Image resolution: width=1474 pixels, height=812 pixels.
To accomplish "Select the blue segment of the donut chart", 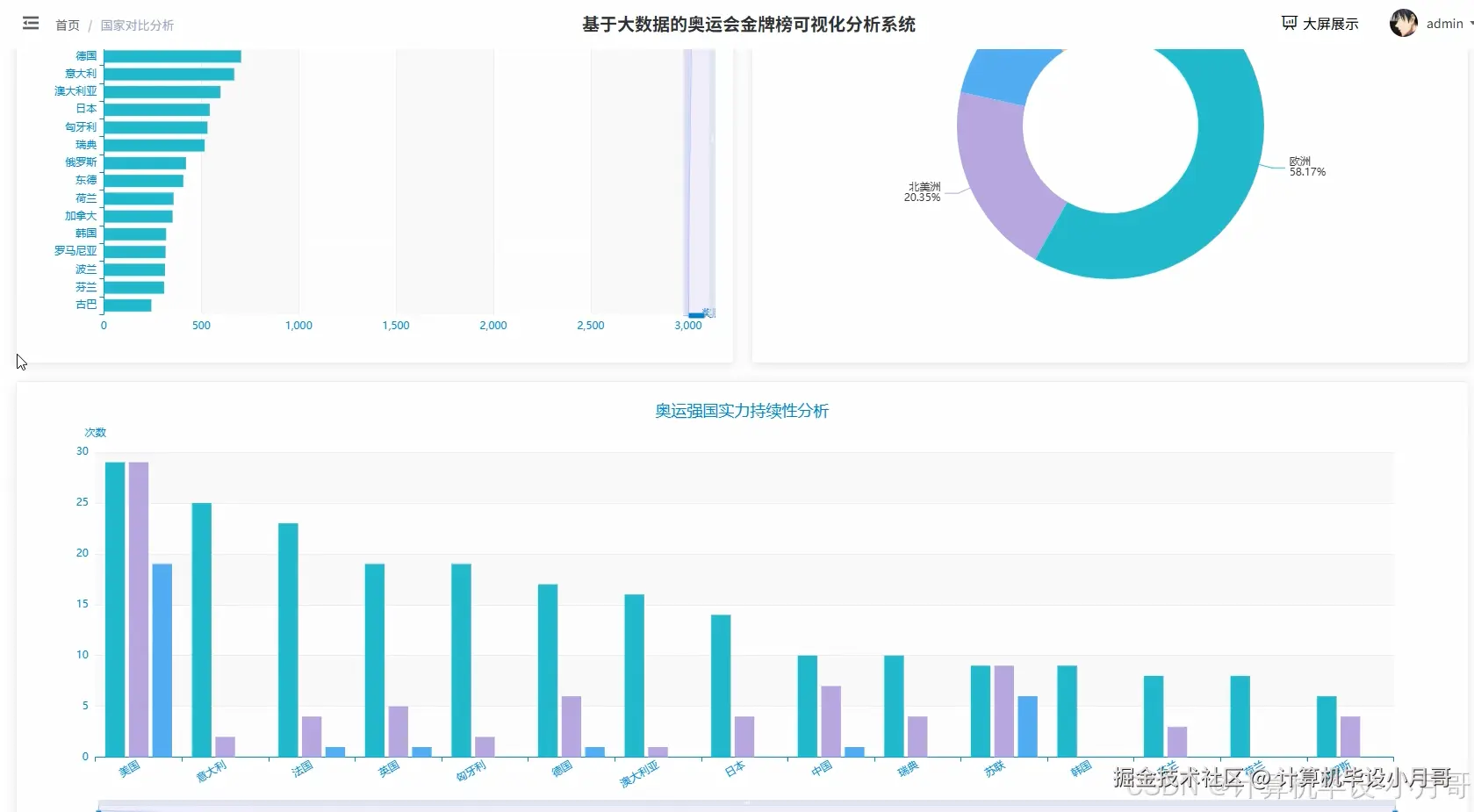I will 1010,75.
